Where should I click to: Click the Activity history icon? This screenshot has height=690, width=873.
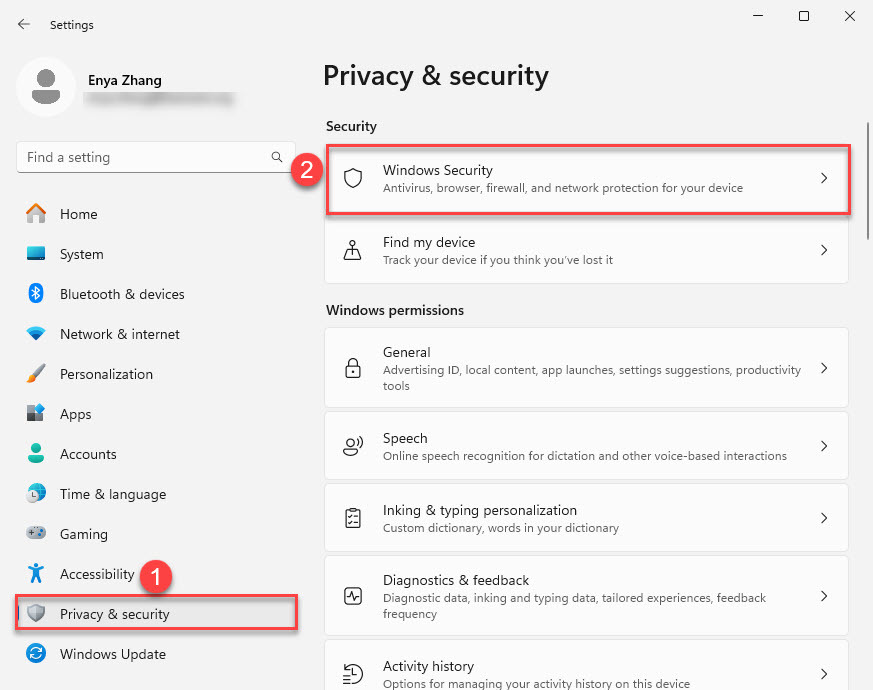(352, 673)
